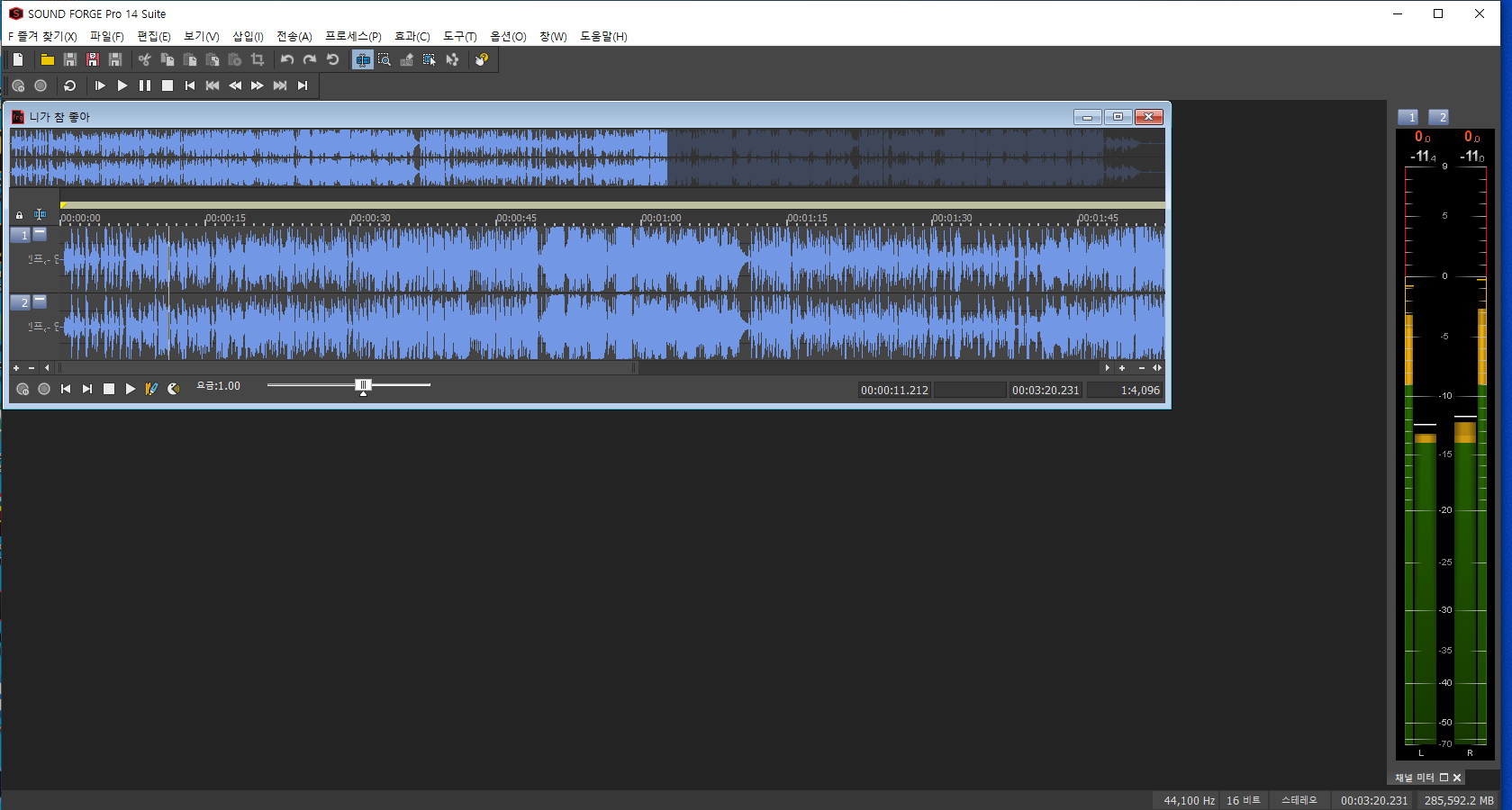Click the gray Save icon beside Open
Viewport: 1512px width, 810px height.
click(70, 59)
